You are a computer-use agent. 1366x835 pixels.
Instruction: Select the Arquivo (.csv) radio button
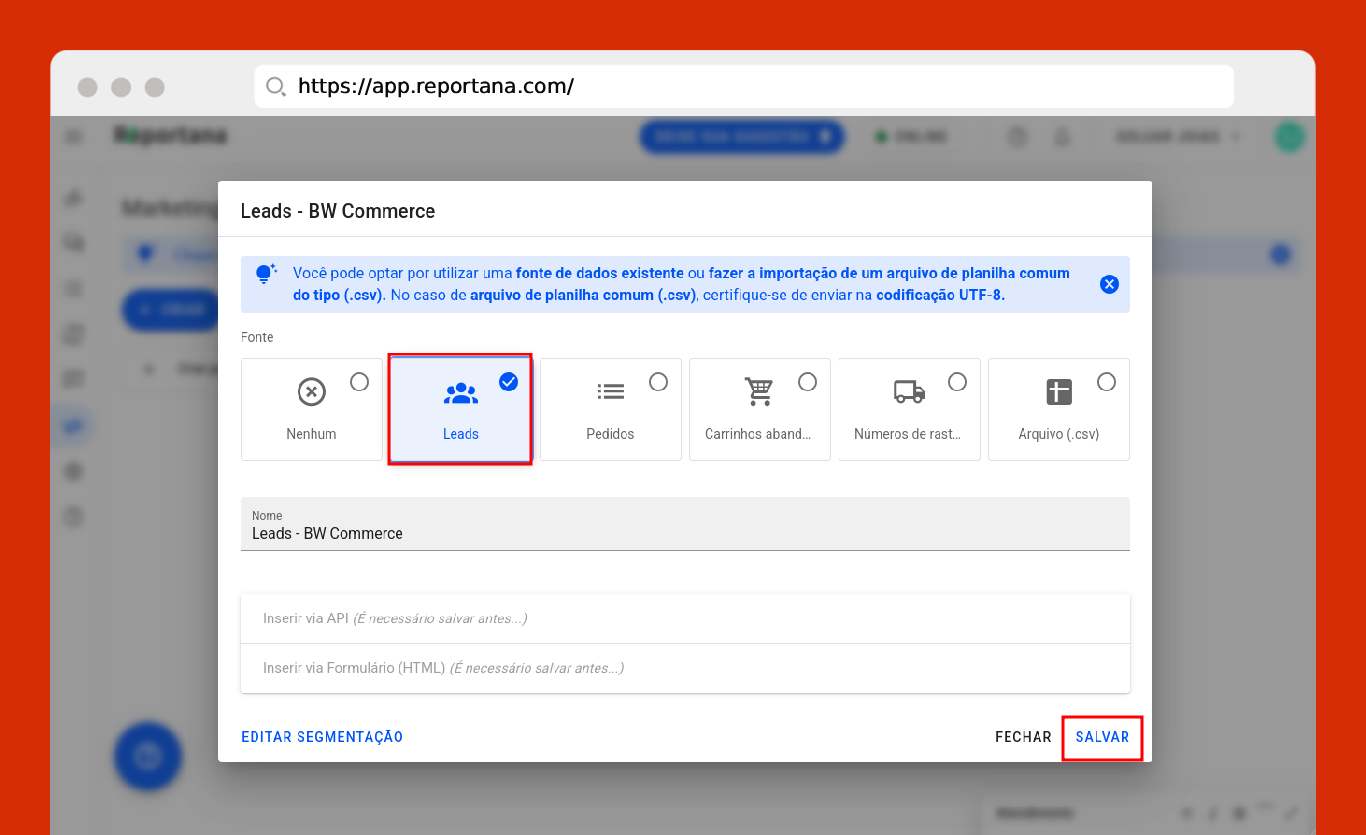coord(1106,382)
